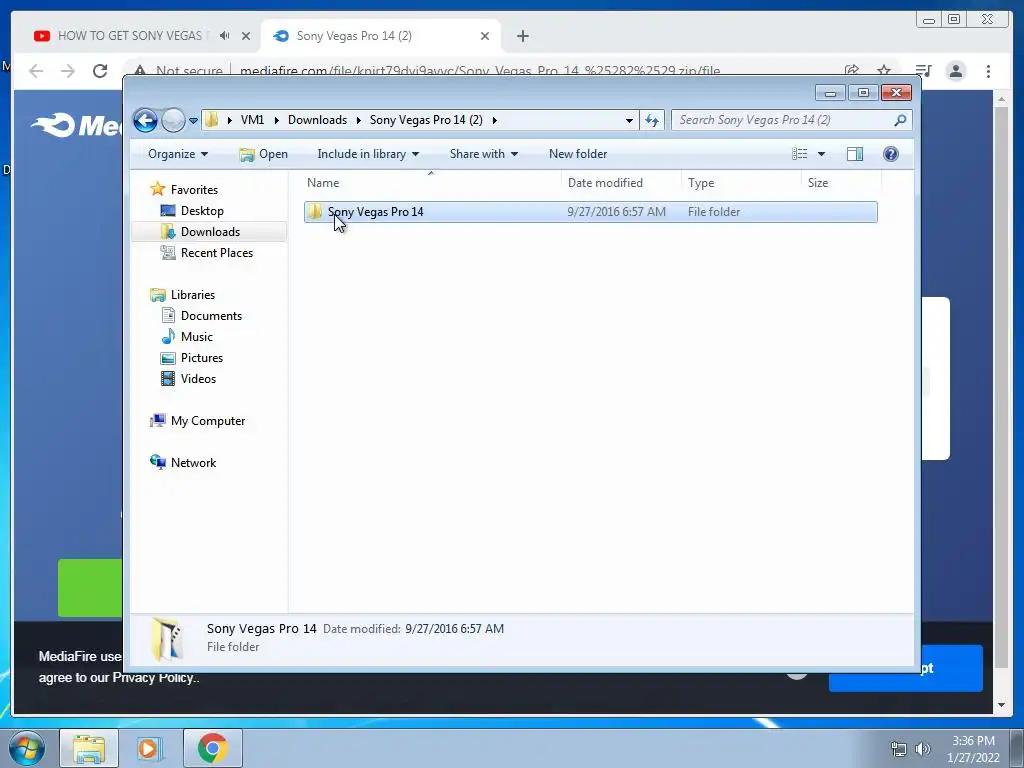
Task: Open the Videos library
Action: [x=198, y=379]
